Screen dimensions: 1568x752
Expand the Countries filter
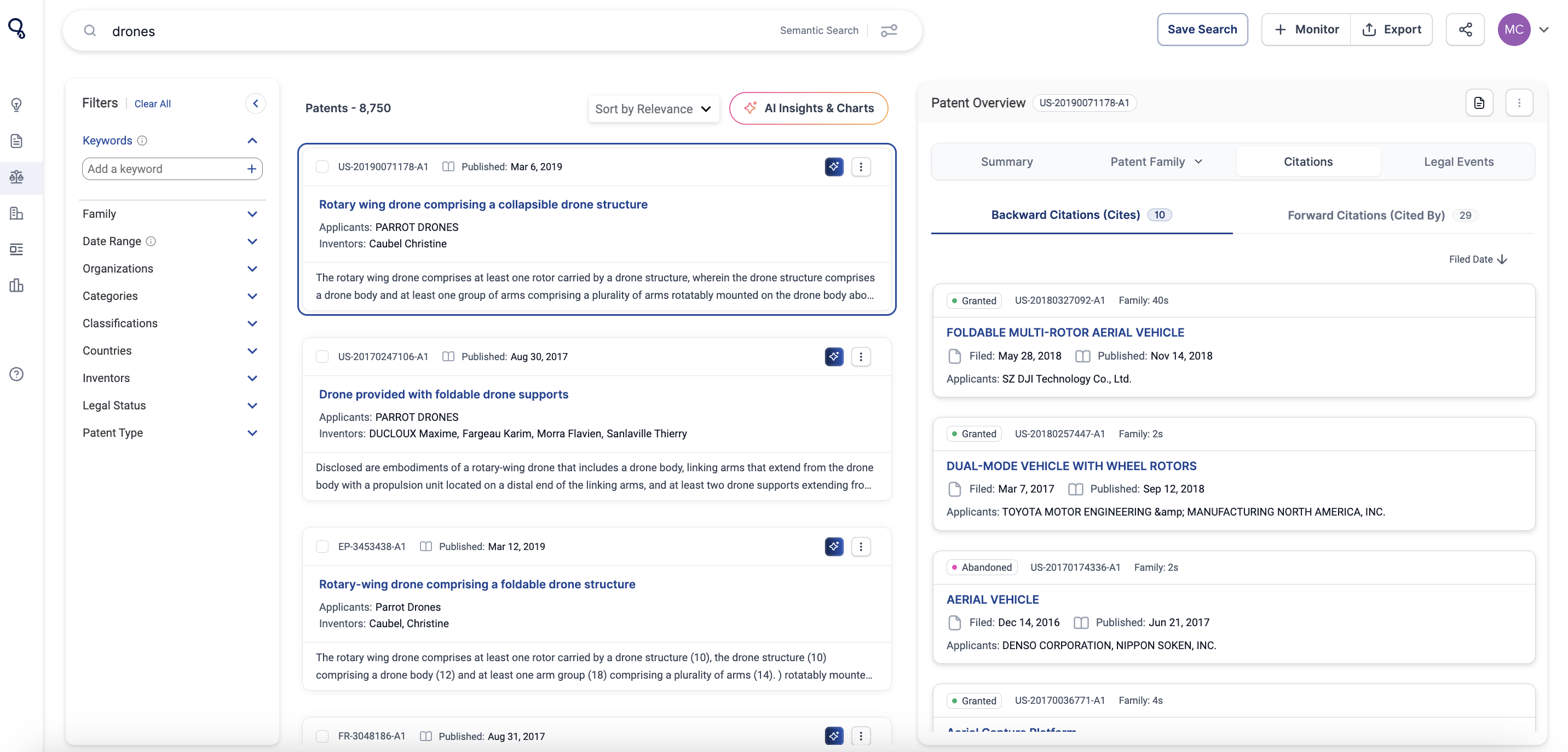[252, 351]
